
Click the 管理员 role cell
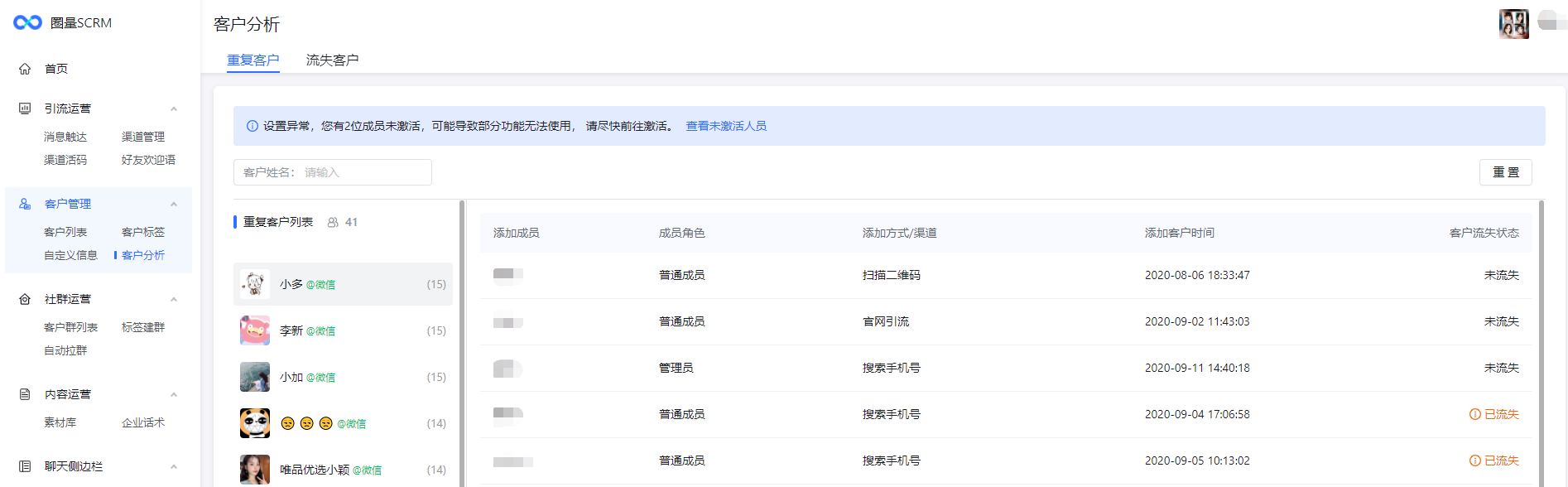(x=676, y=368)
